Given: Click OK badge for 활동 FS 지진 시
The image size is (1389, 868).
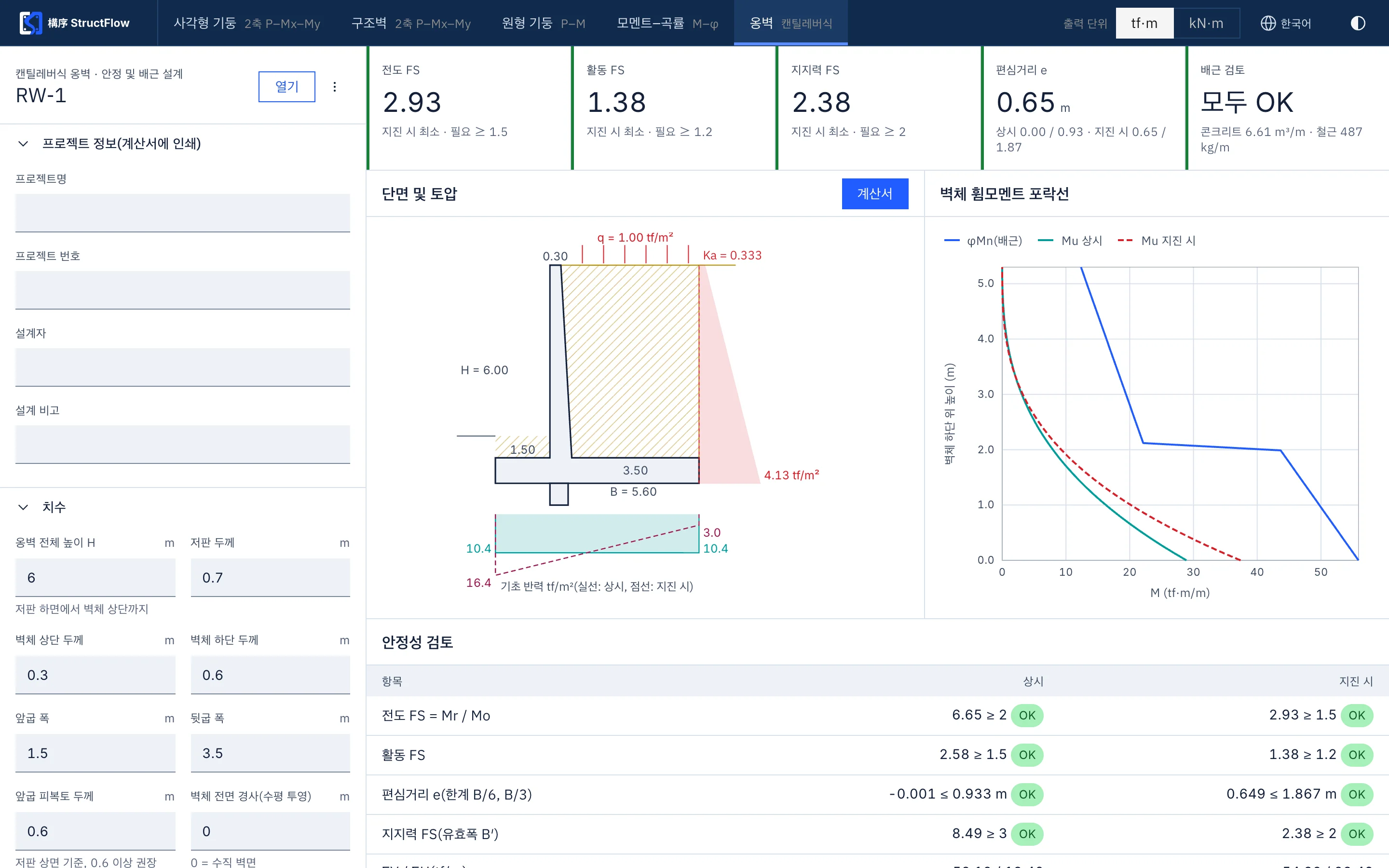Looking at the screenshot, I should point(1357,755).
